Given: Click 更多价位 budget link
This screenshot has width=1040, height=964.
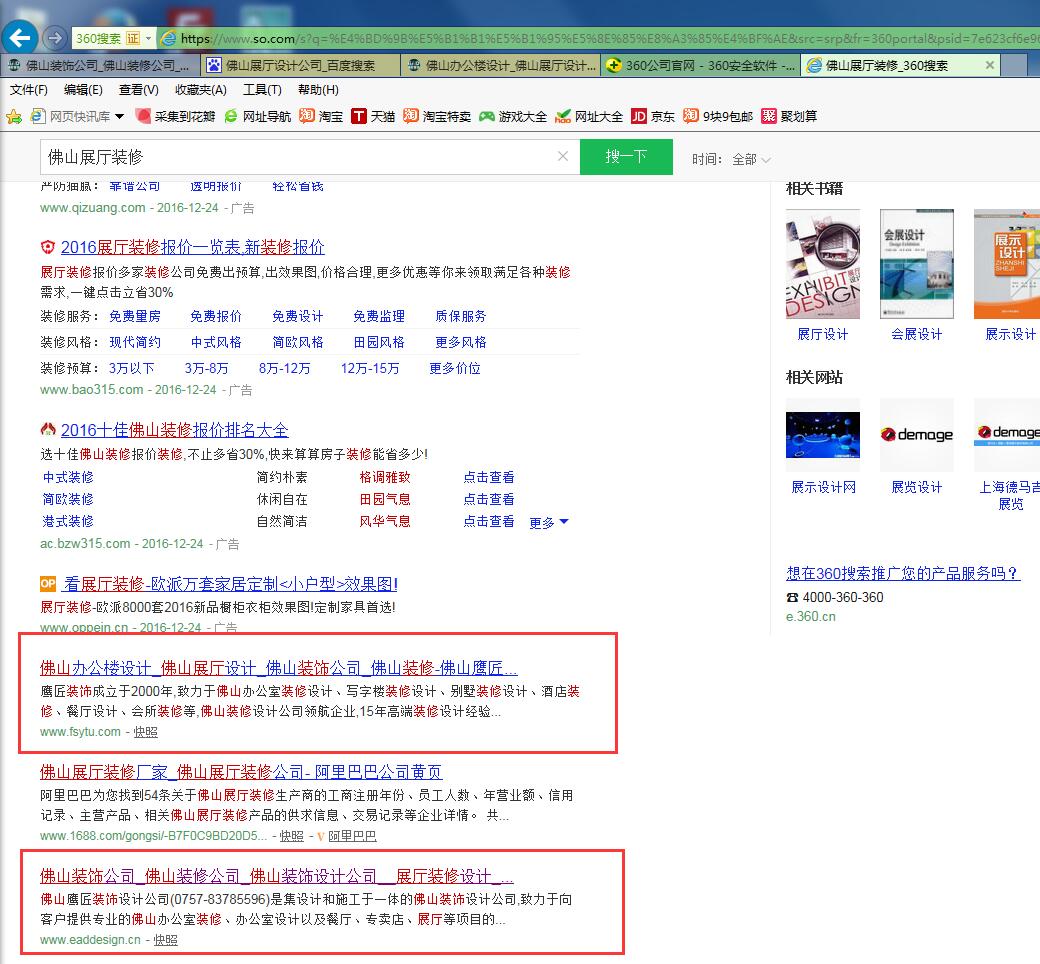Looking at the screenshot, I should coord(454,368).
